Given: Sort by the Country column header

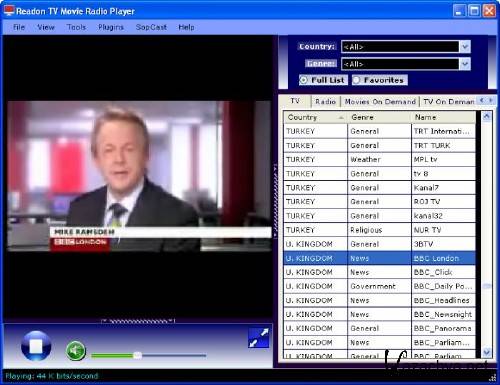Looking at the screenshot, I should pos(315,117).
